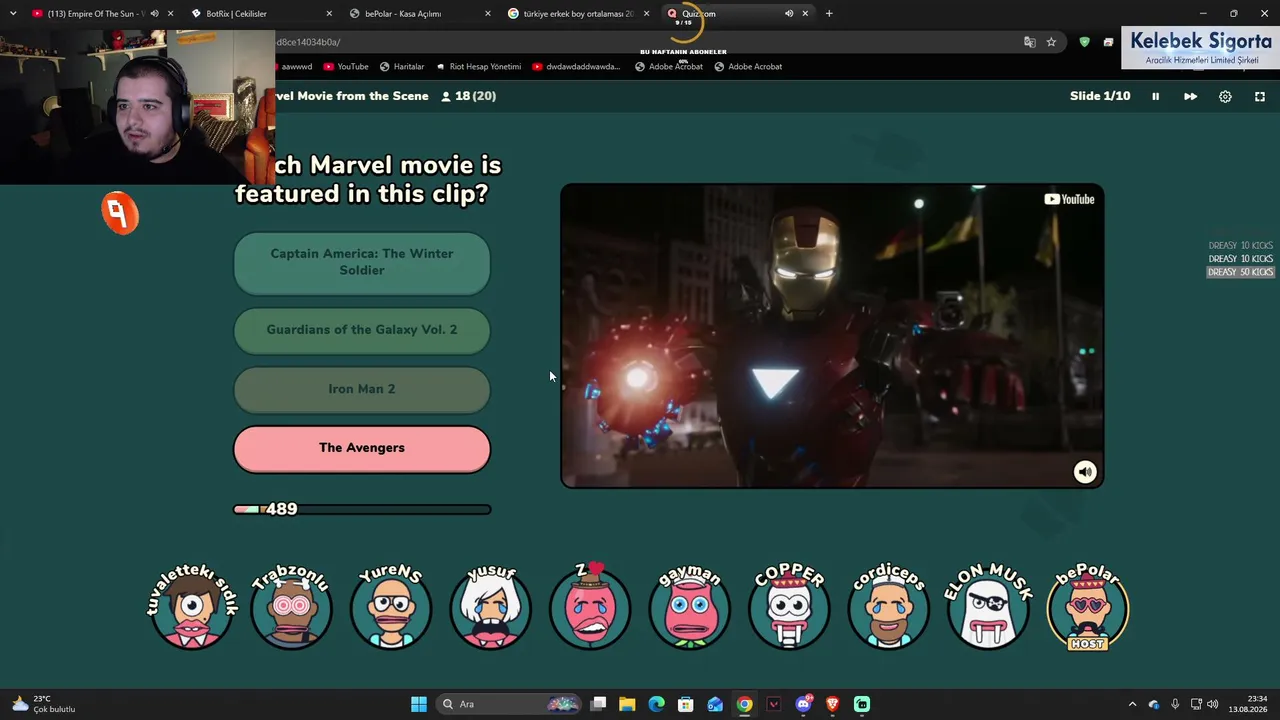Click the answer timer progress bar
The height and width of the screenshot is (720, 1280).
point(362,509)
